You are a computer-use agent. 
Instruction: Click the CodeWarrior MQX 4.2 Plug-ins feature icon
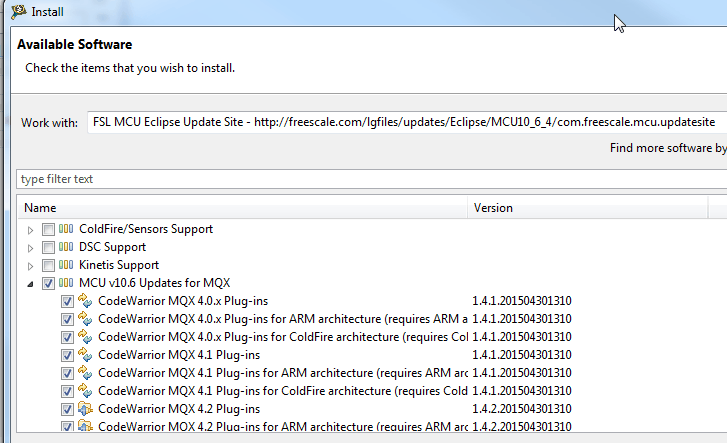[x=85, y=409]
